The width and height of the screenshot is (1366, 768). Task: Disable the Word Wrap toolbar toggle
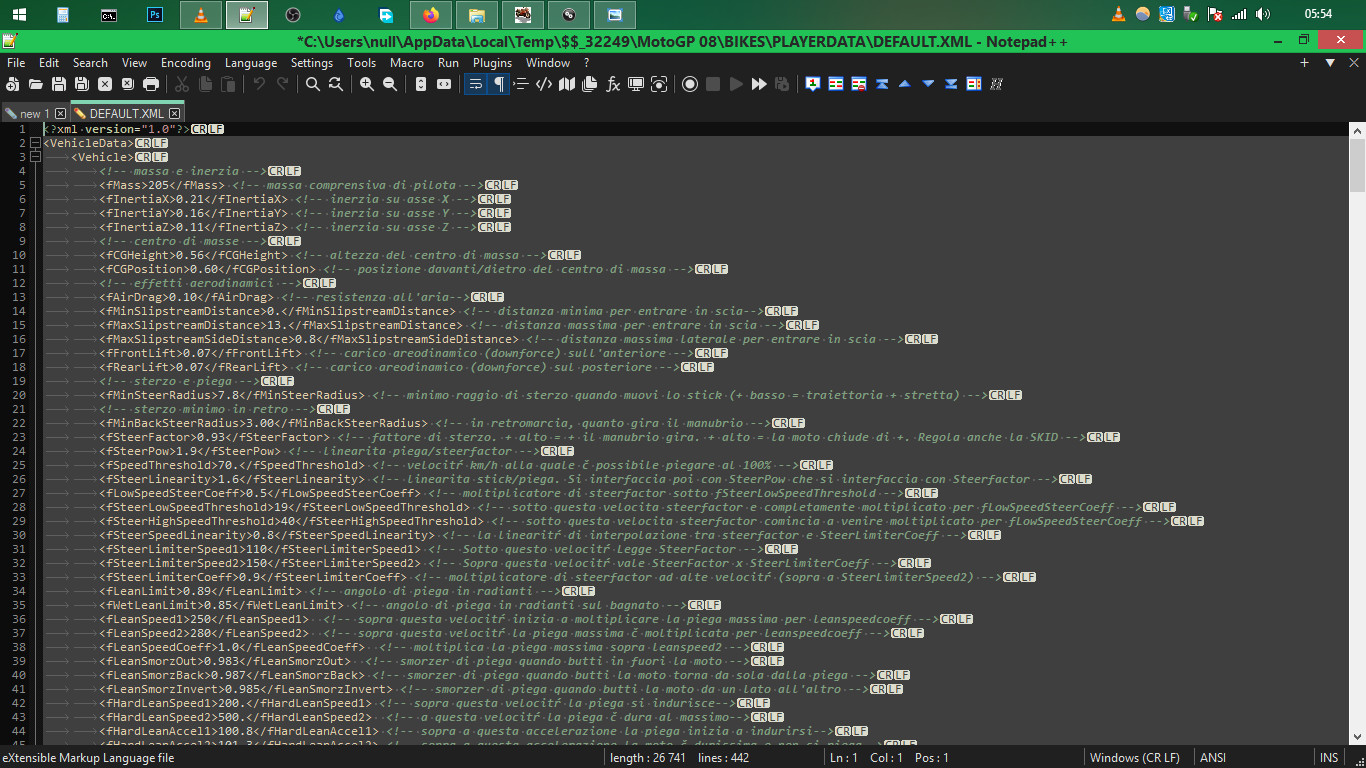tap(475, 84)
